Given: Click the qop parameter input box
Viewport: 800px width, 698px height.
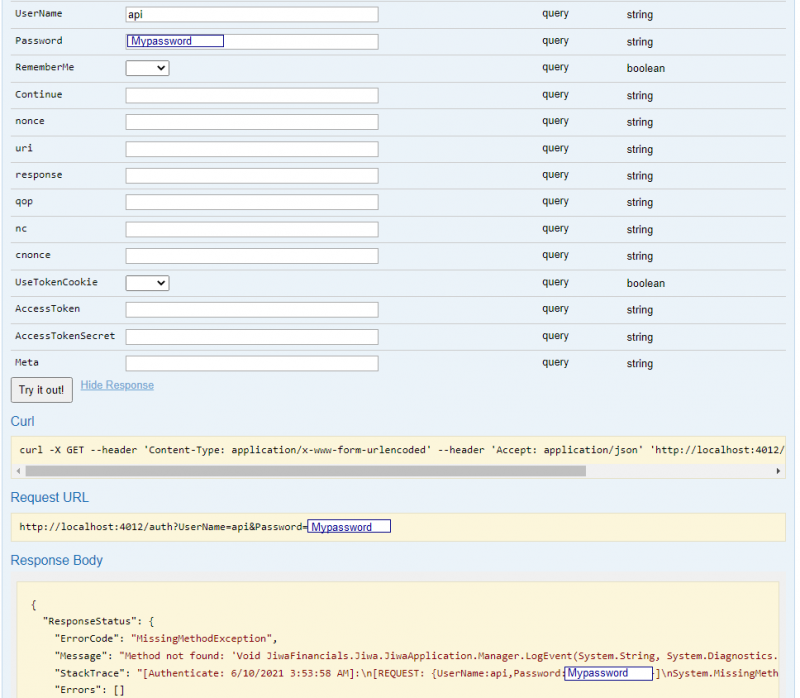Looking at the screenshot, I should pos(250,202).
